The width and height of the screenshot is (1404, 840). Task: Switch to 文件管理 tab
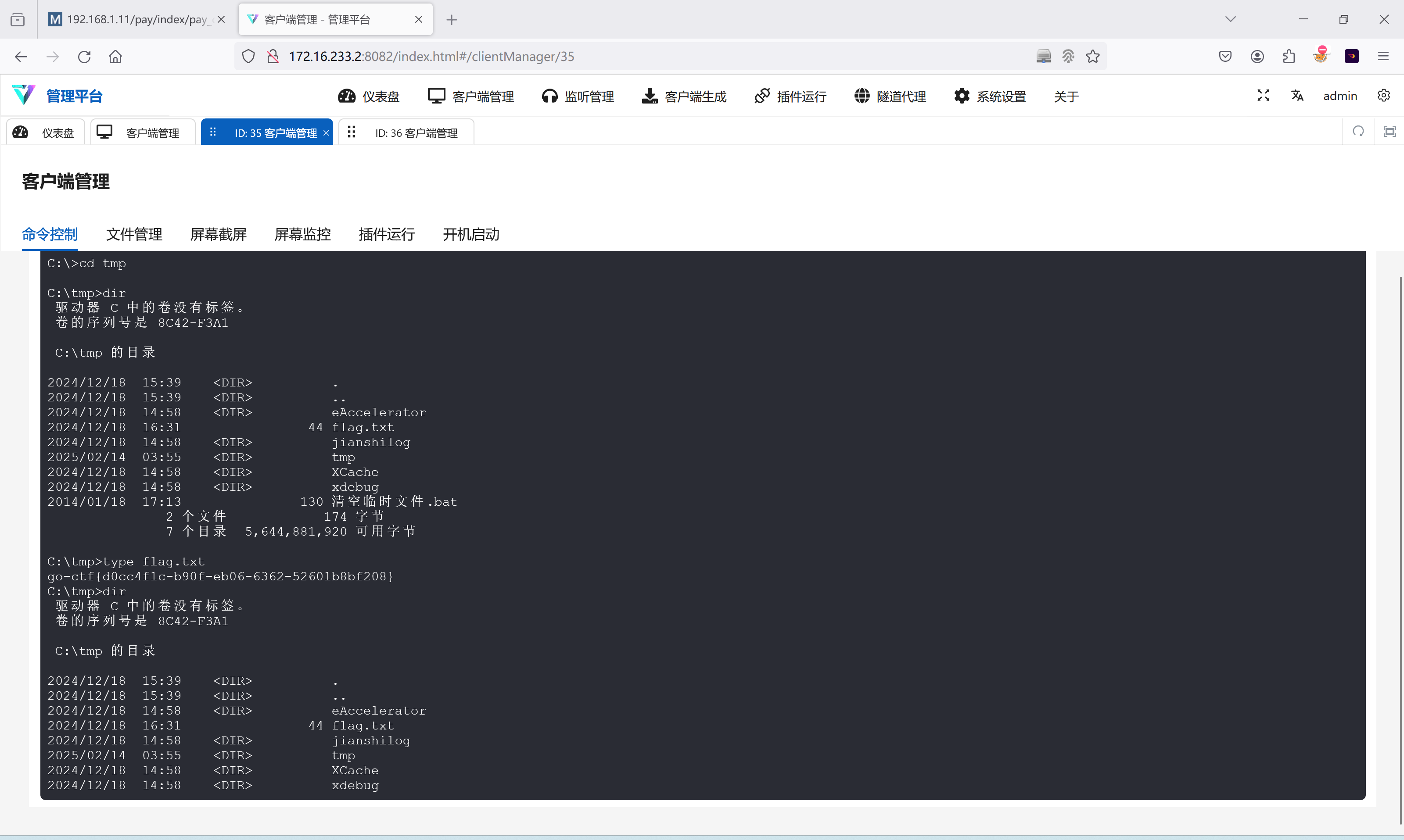click(x=134, y=234)
